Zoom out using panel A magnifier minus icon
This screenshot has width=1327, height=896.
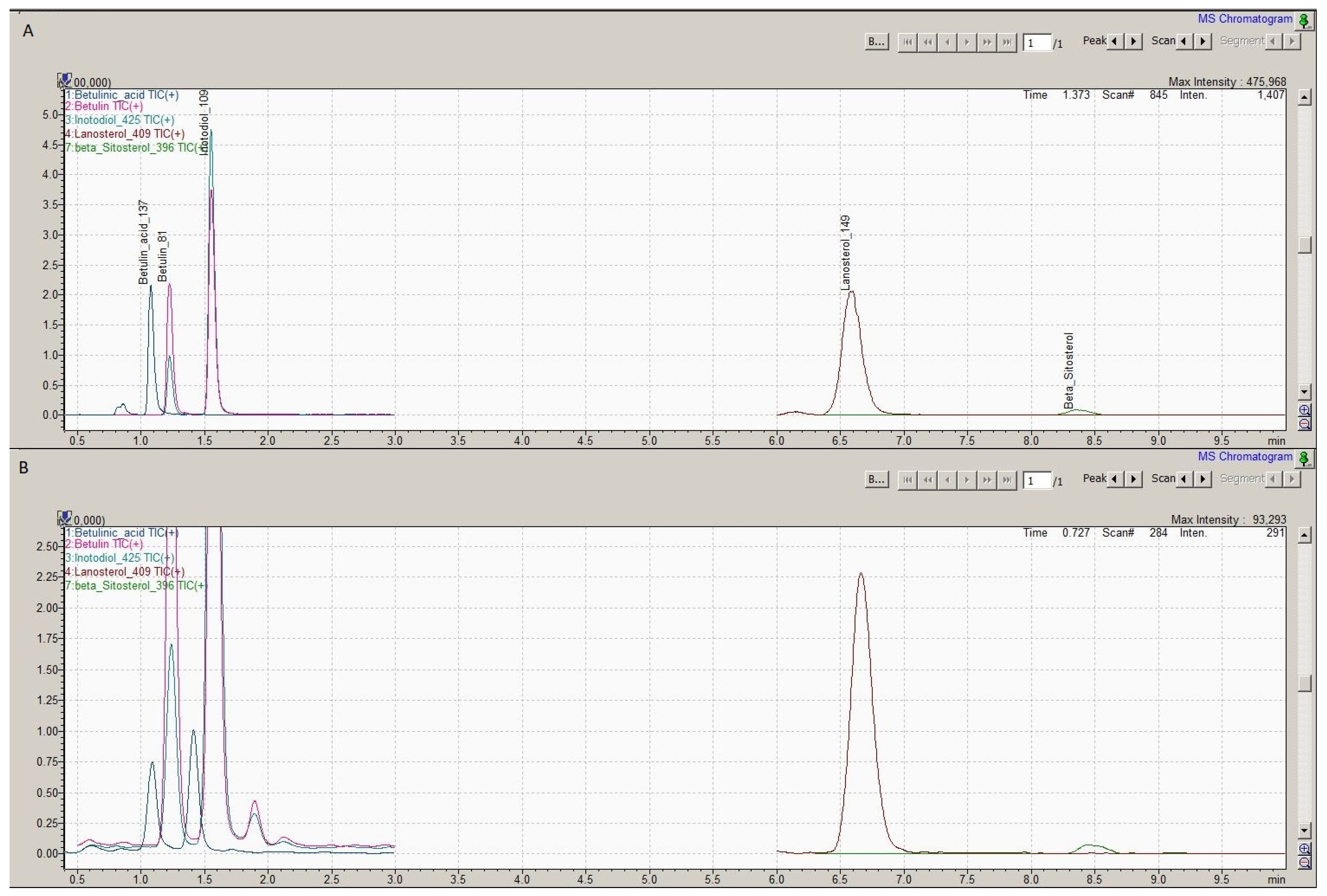(x=1304, y=424)
